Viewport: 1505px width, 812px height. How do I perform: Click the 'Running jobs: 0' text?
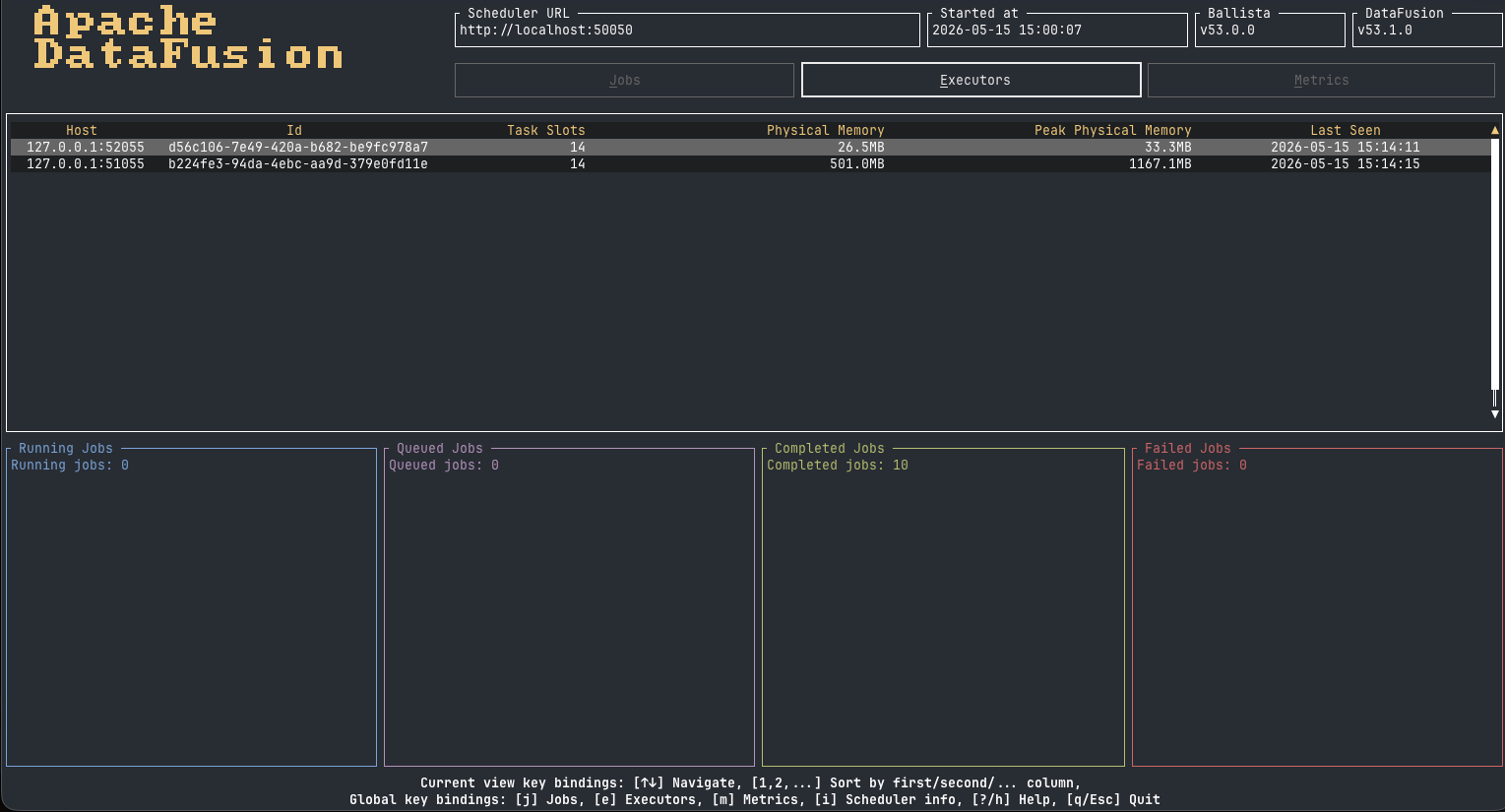(70, 465)
